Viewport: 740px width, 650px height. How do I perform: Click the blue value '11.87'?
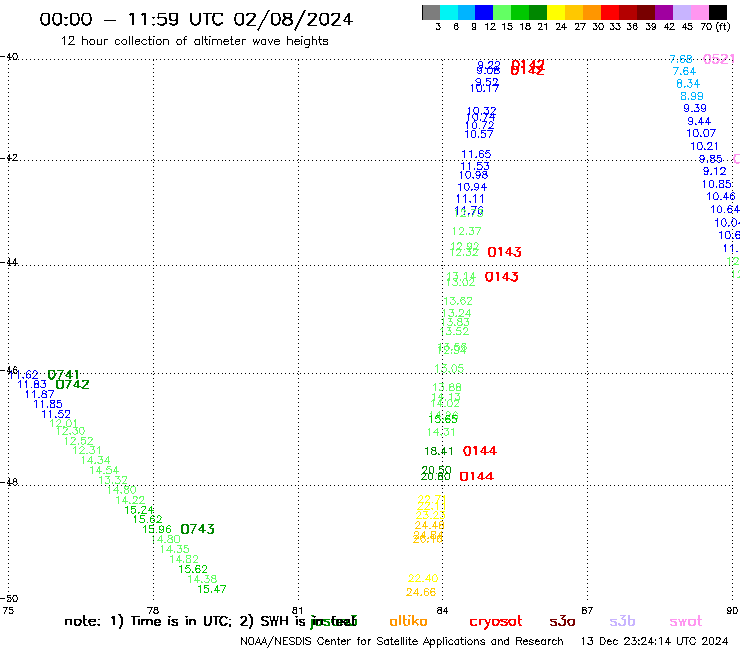point(39,395)
